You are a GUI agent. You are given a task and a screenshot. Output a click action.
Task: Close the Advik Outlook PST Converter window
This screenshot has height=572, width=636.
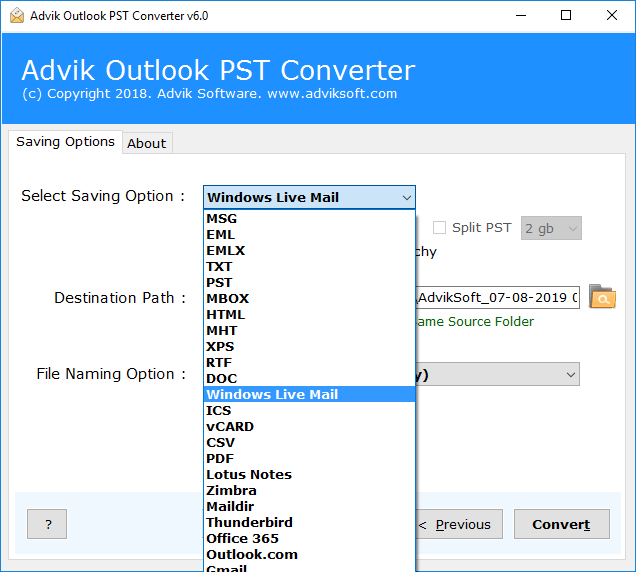coord(612,15)
